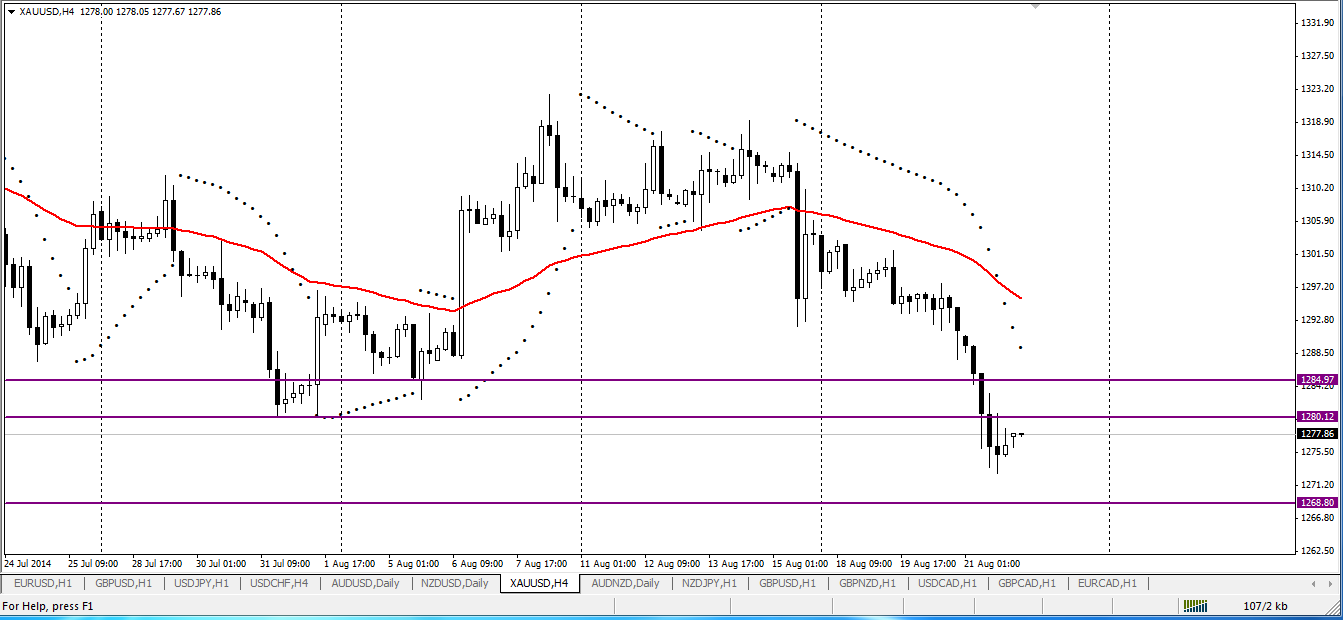Select the GBPNZD,H1 chart tab
The image size is (1343, 620).
868,583
